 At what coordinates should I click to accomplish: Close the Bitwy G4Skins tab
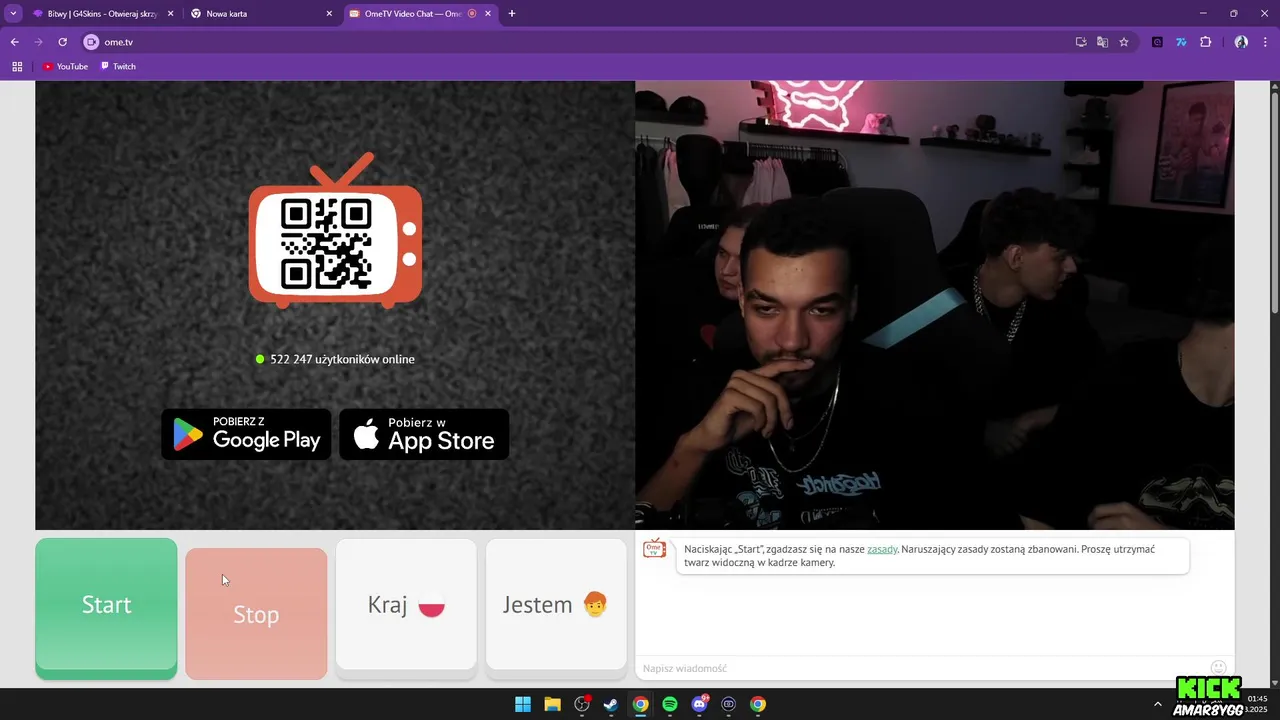point(170,14)
